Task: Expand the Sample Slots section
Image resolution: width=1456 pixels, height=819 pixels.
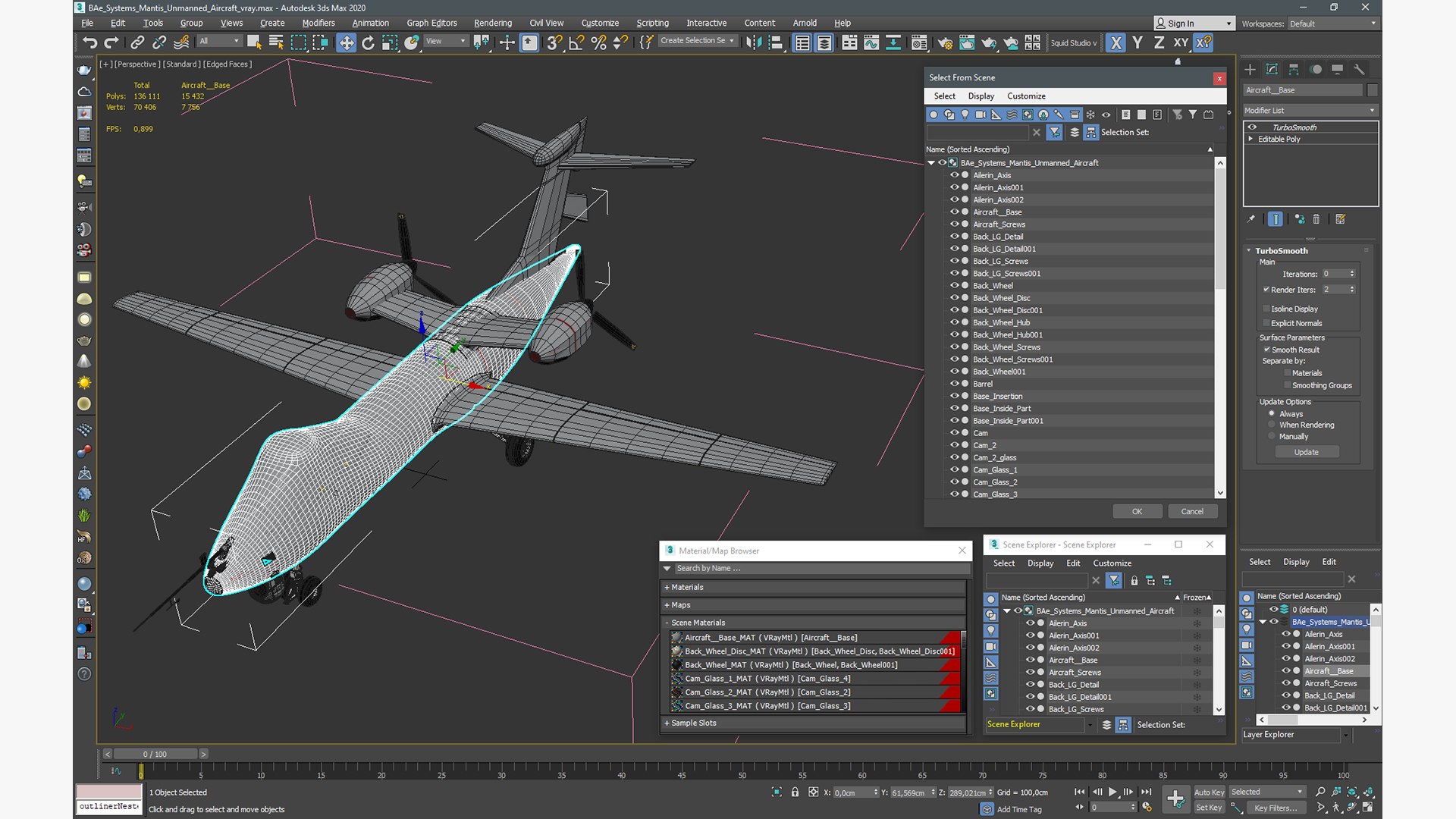Action: point(815,723)
